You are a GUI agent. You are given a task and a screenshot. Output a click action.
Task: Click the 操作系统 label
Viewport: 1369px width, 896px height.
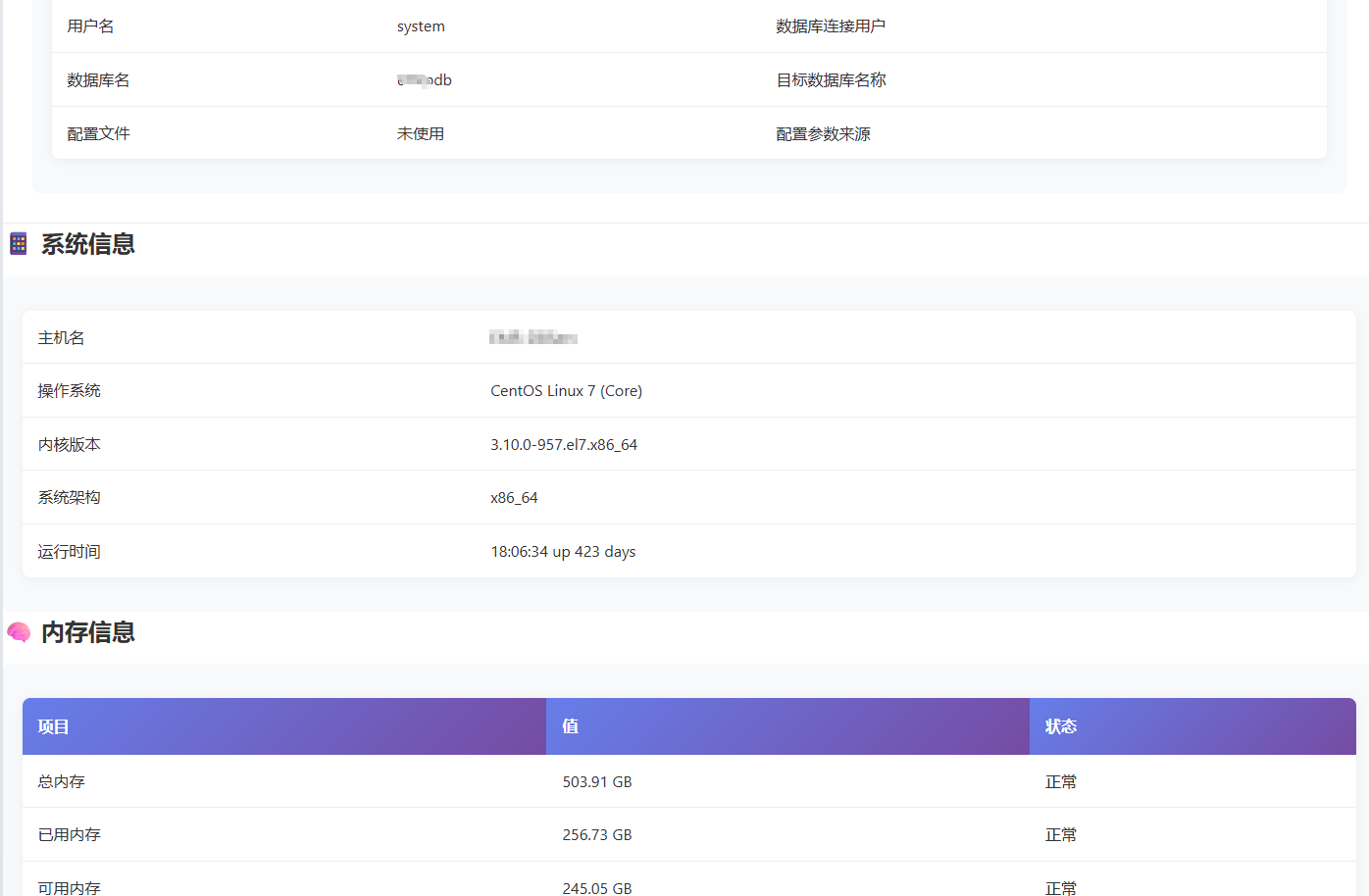[69, 391]
